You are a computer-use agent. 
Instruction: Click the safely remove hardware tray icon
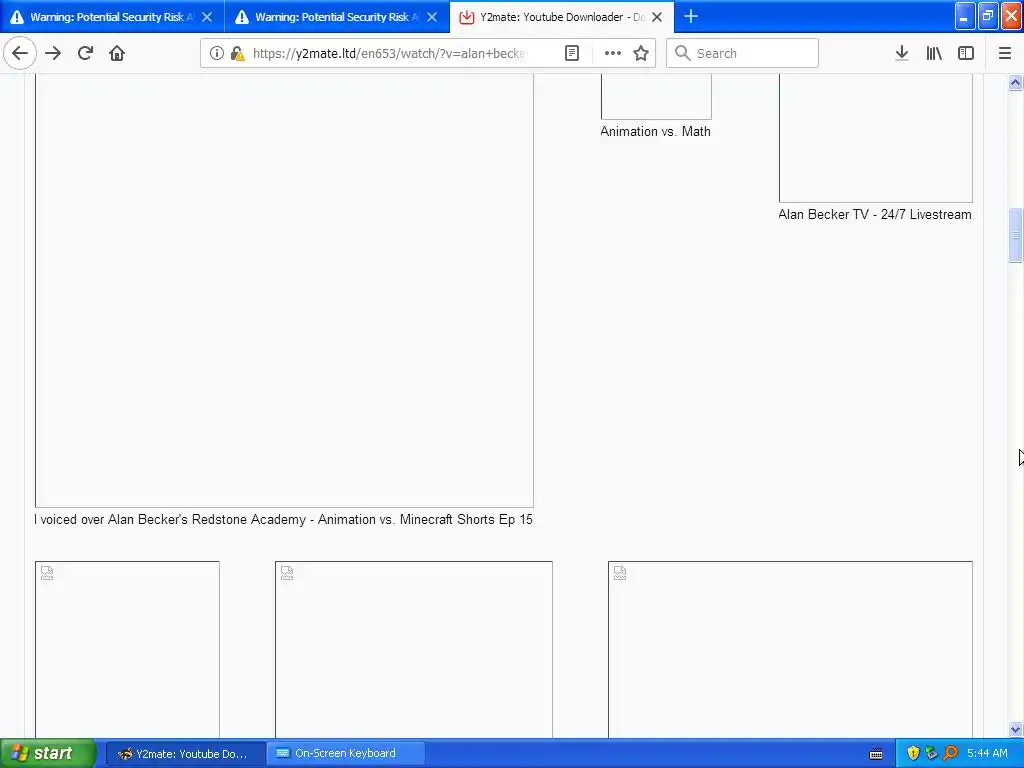(x=931, y=754)
